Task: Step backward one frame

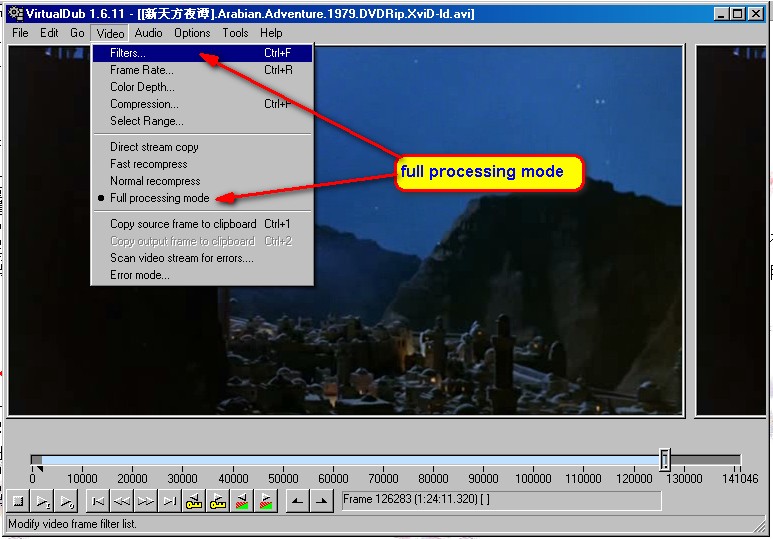Action: (122, 501)
